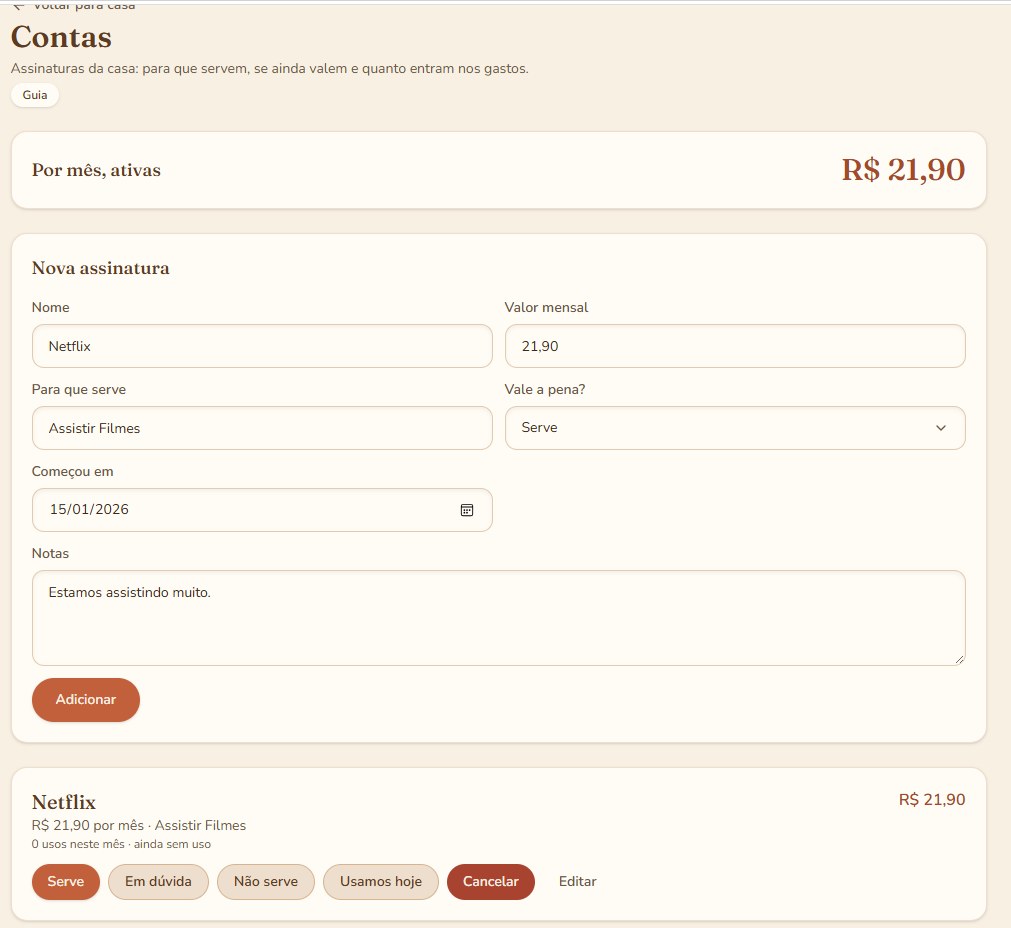Cancel the Netflix subscription

click(491, 882)
